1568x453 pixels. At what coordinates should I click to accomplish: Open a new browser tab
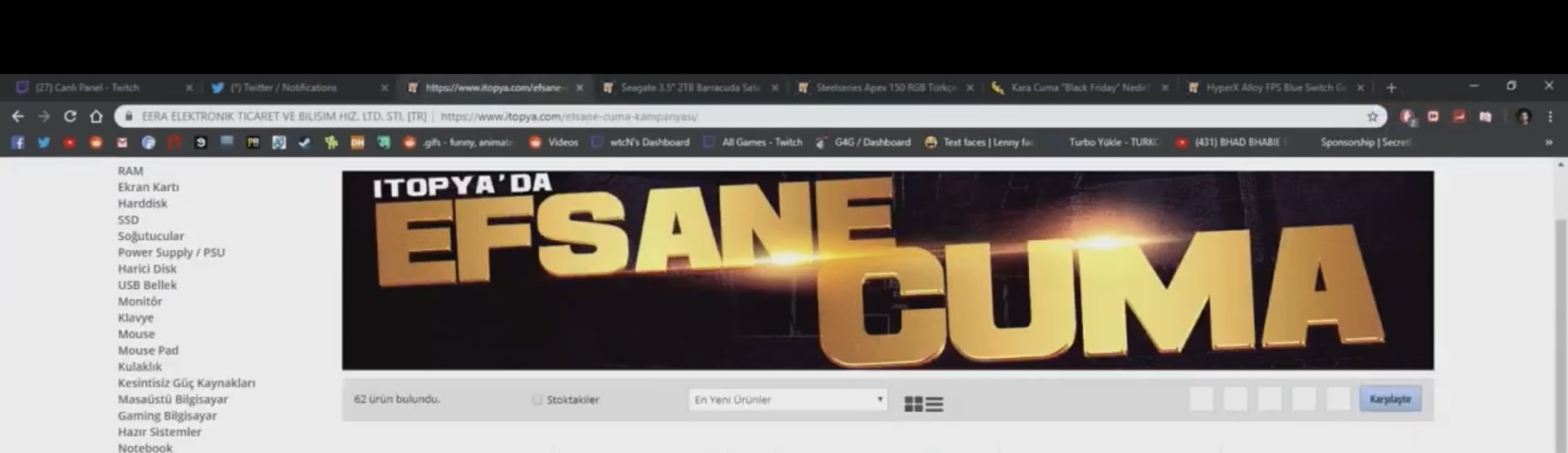(x=1391, y=87)
